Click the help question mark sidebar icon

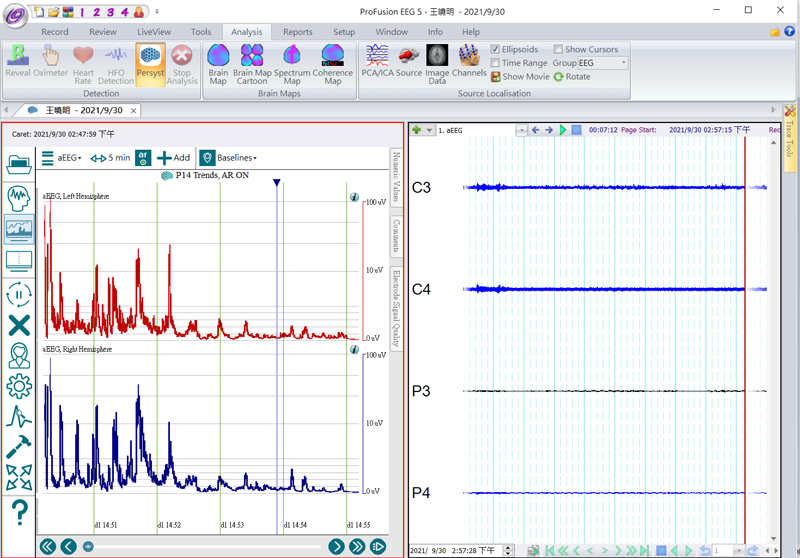point(19,513)
